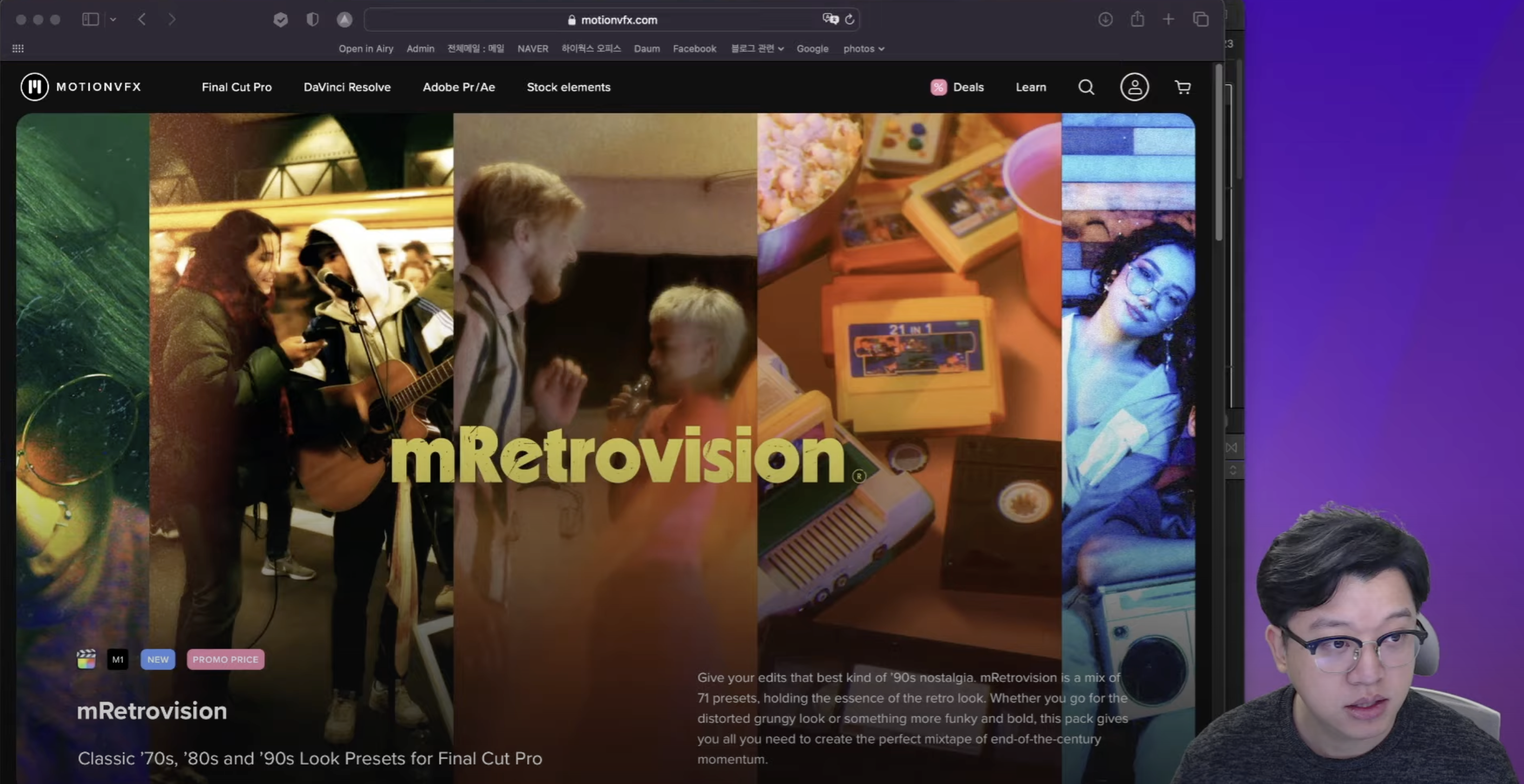Open the 하이웍스 오피스 bookmark

pos(591,49)
